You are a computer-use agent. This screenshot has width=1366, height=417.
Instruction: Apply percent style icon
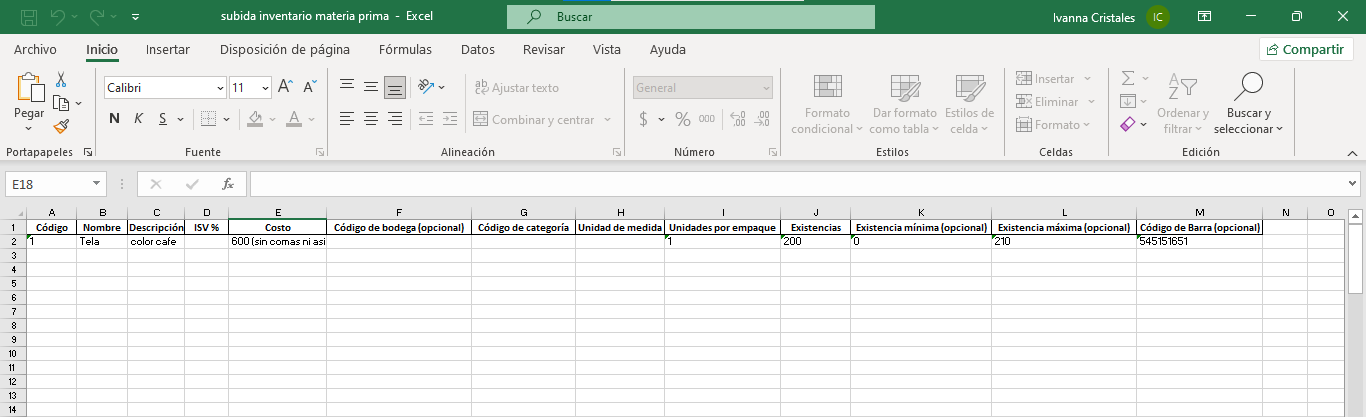(x=683, y=119)
